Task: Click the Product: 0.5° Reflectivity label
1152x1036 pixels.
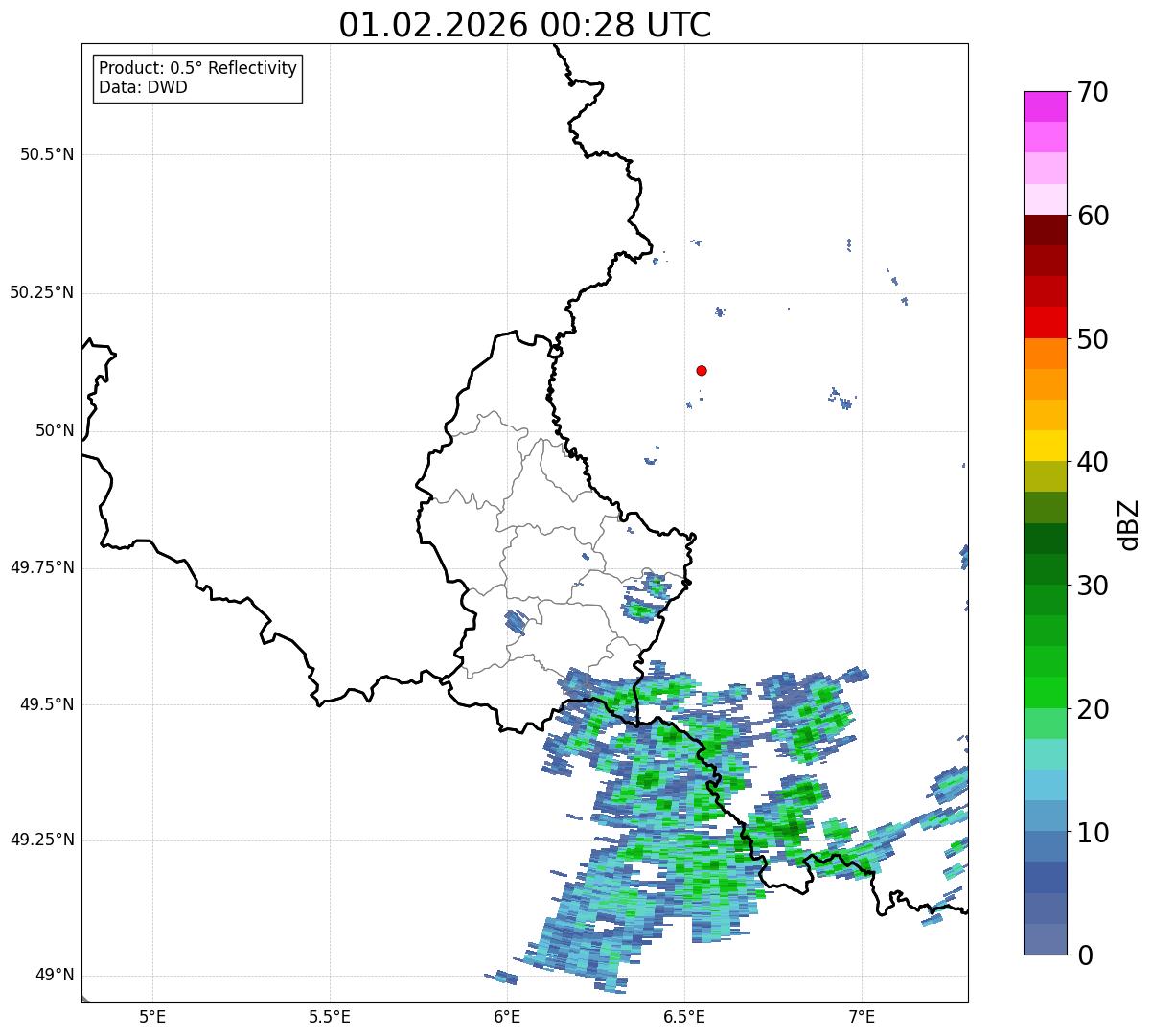Action: click(198, 69)
